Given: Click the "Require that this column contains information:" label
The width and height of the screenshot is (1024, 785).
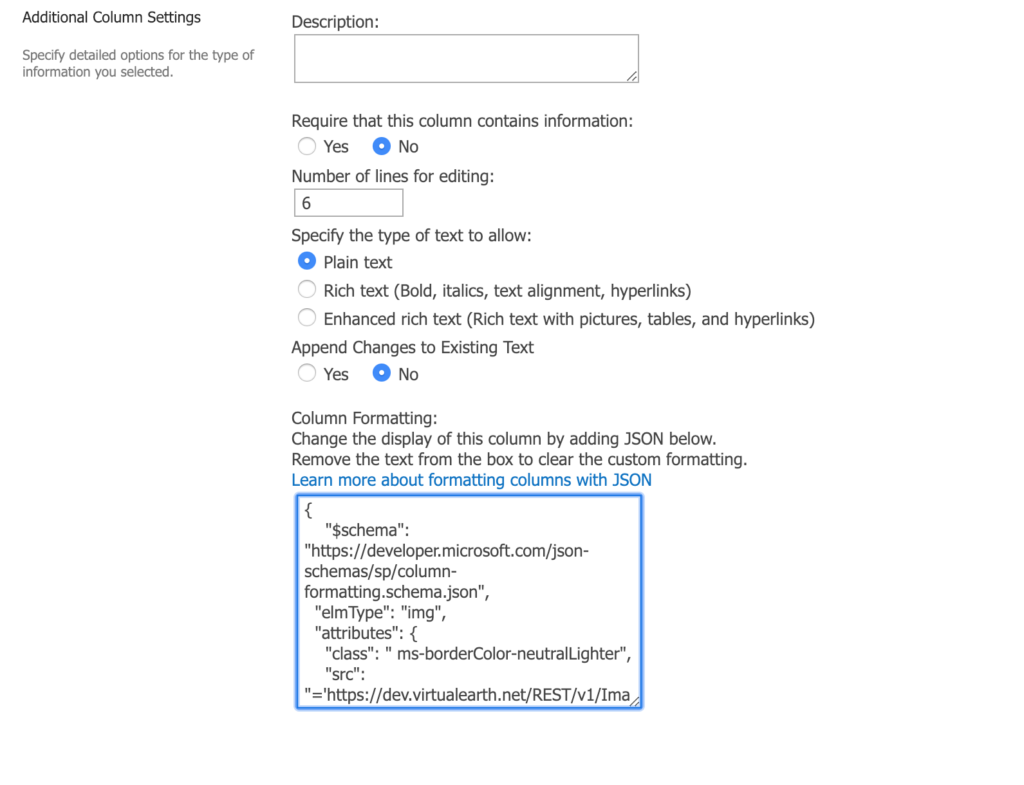Looking at the screenshot, I should click(462, 121).
